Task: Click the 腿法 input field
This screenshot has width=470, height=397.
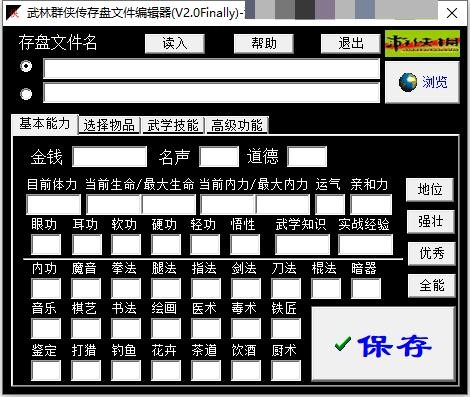Action: pyautogui.click(x=166, y=289)
